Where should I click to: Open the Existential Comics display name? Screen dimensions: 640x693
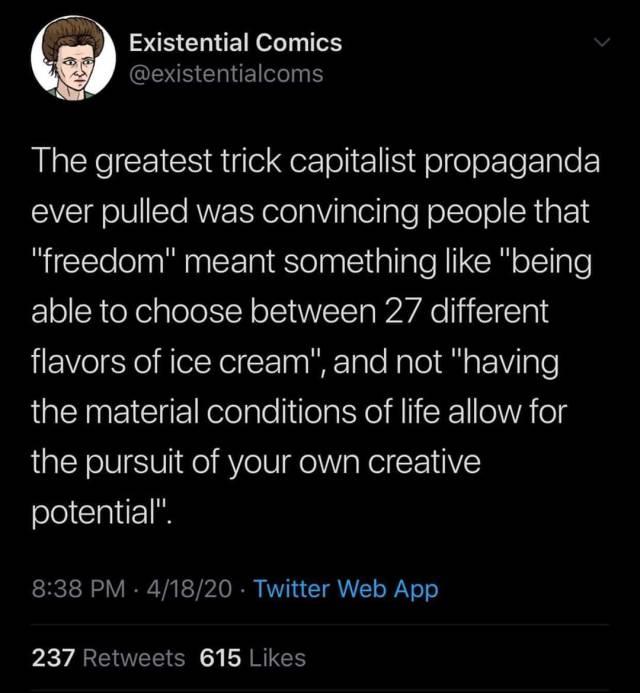(x=236, y=43)
